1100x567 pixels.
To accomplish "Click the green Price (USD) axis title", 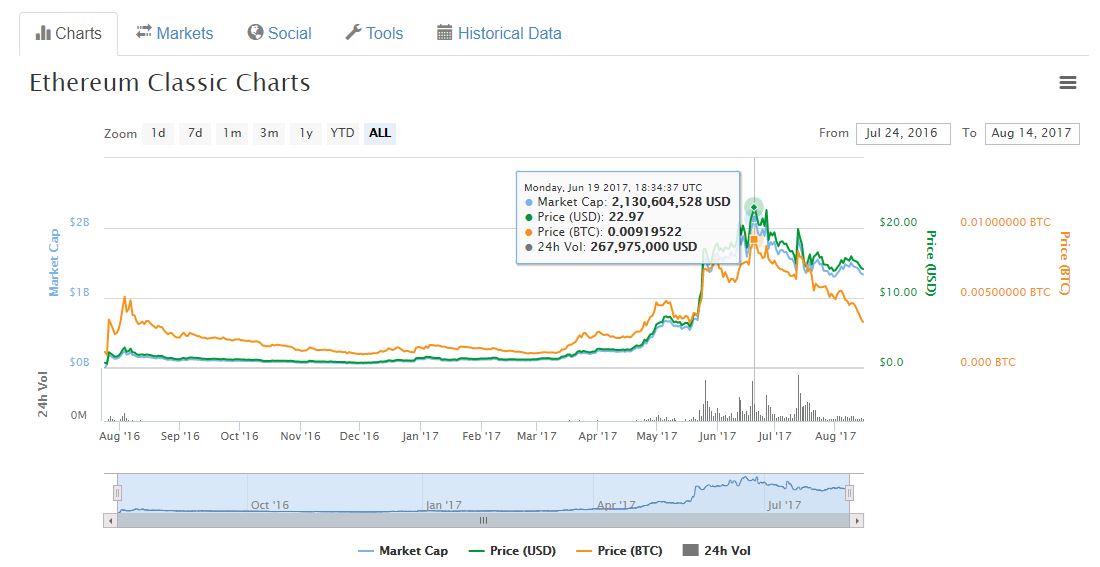I will coord(931,263).
